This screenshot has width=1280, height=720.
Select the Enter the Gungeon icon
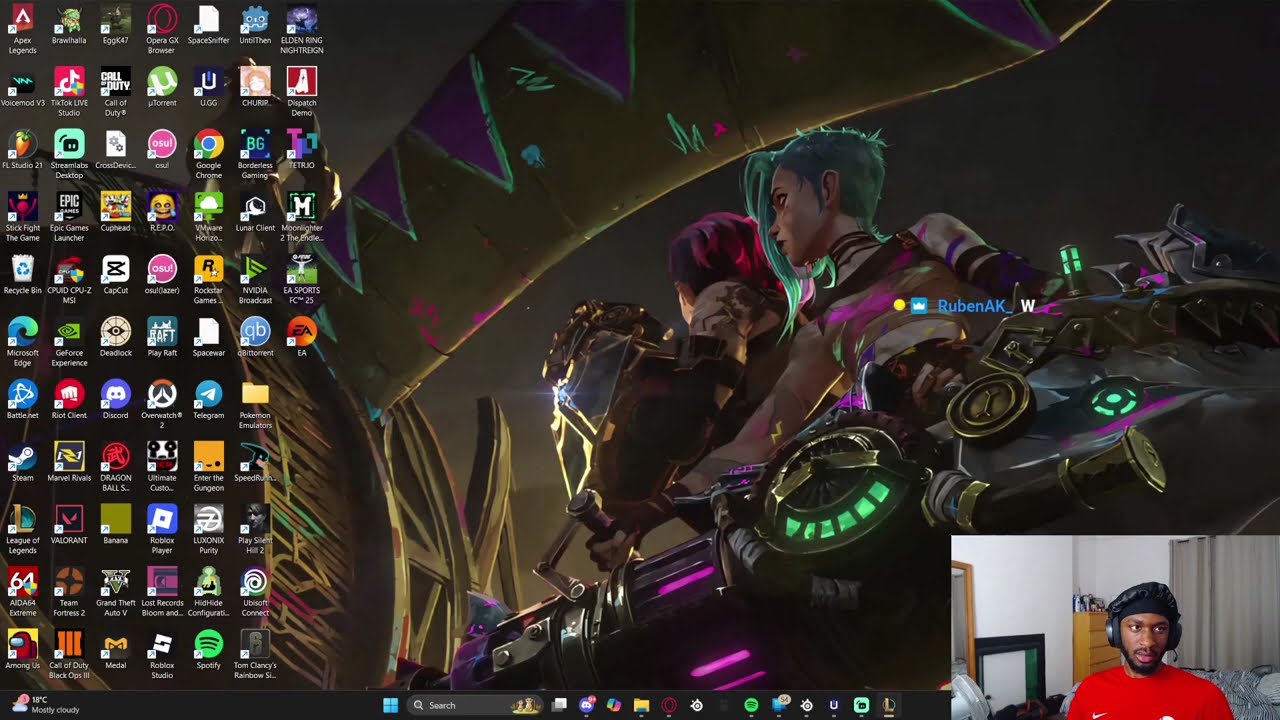click(x=208, y=467)
